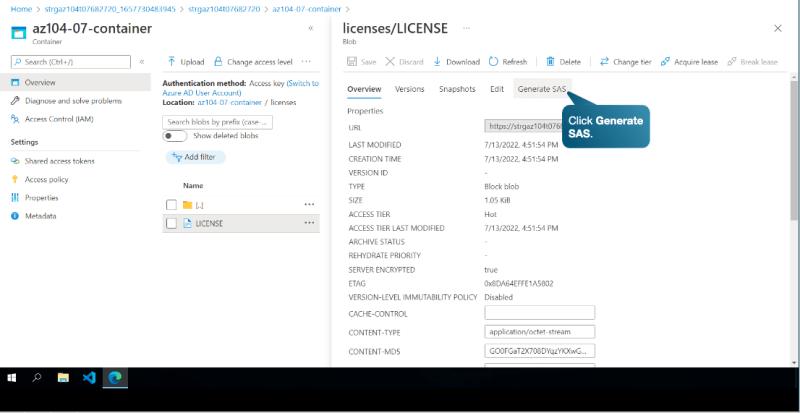The height and width of the screenshot is (413, 800).
Task: Click the Delete trash can icon
Action: point(551,62)
